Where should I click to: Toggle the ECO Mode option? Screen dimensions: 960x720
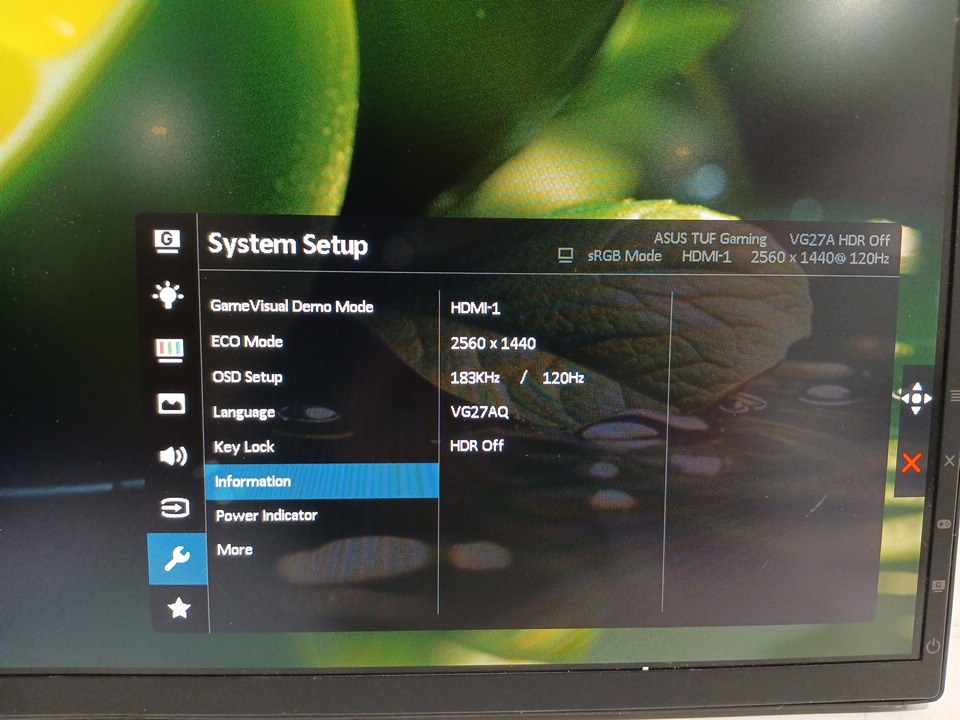pos(247,341)
